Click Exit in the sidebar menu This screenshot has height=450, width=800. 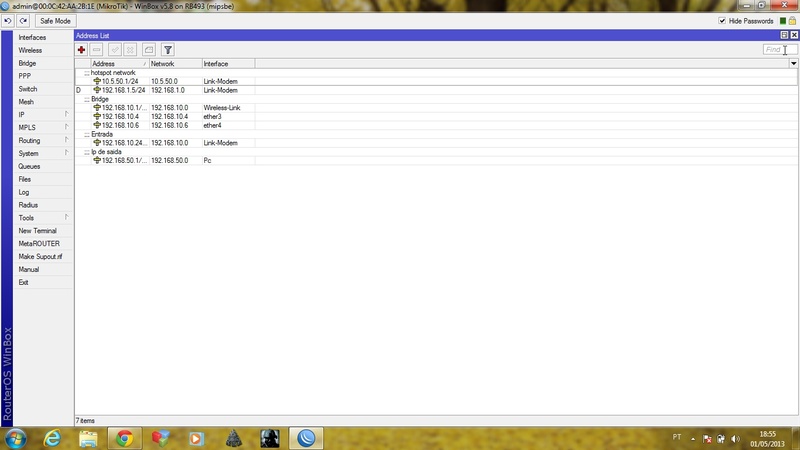[23, 282]
